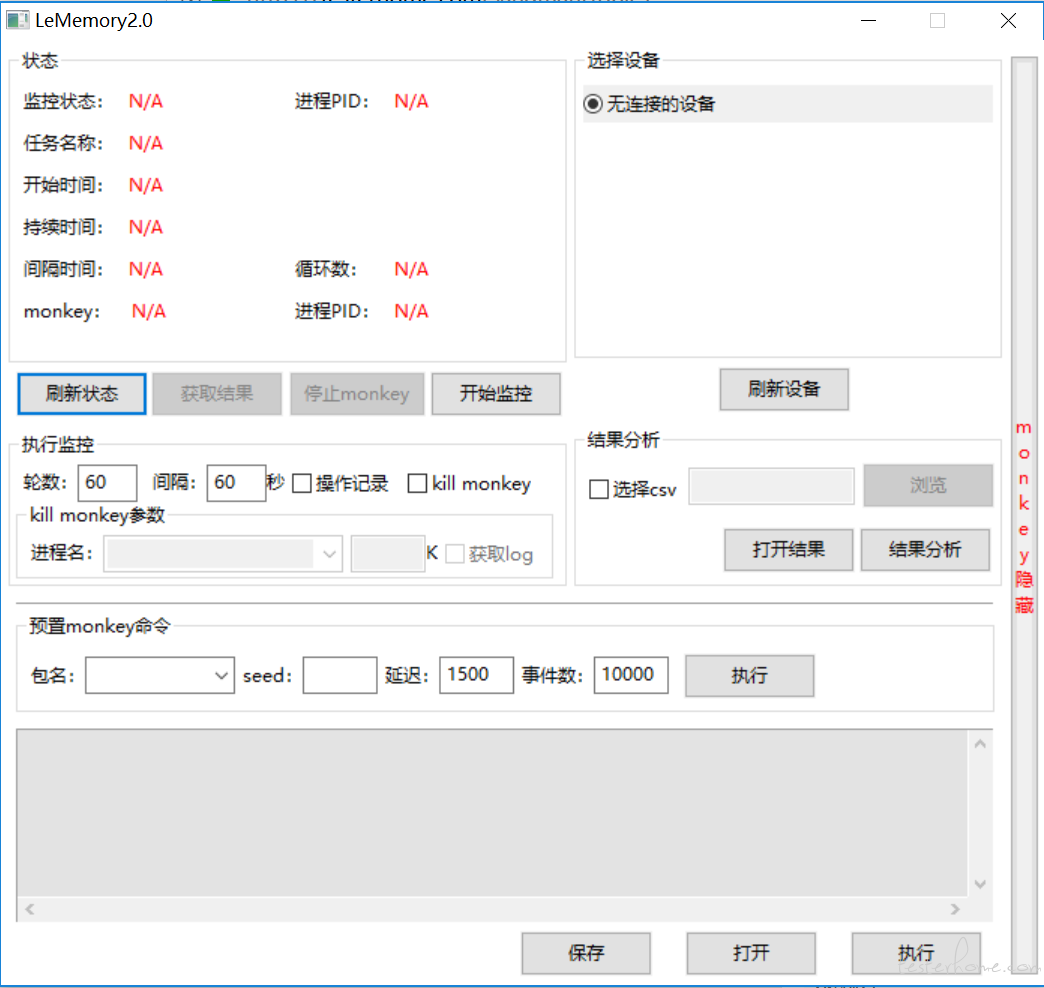Click the 持续时间 N/A value
The width and height of the screenshot is (1044, 988).
point(146,227)
